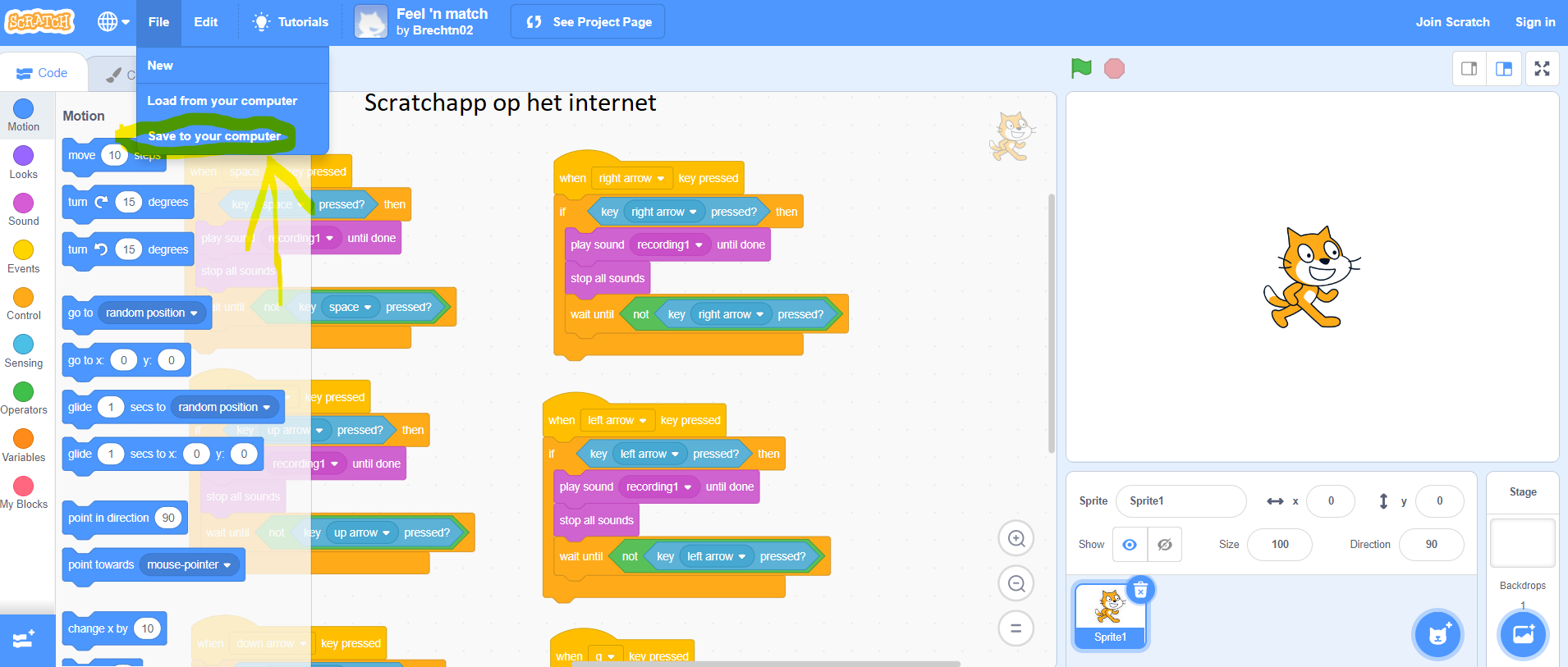Select the Events block category
Viewport: 1568px width, 667px height.
coord(24,257)
